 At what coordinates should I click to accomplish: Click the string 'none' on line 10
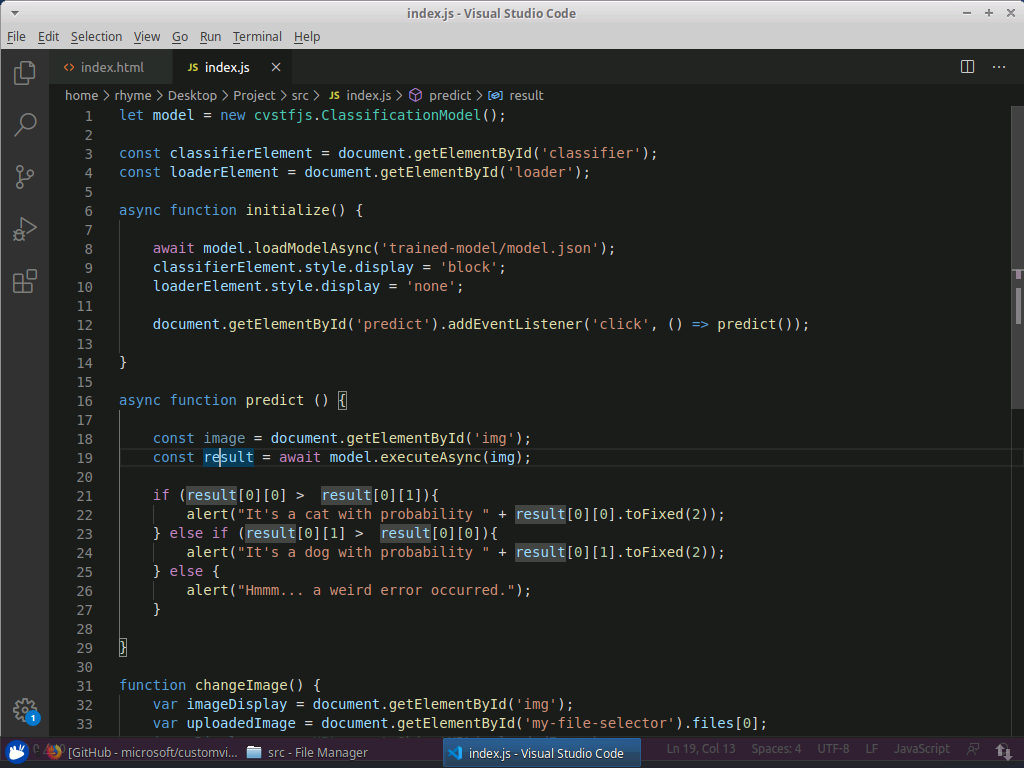pyautogui.click(x=431, y=286)
